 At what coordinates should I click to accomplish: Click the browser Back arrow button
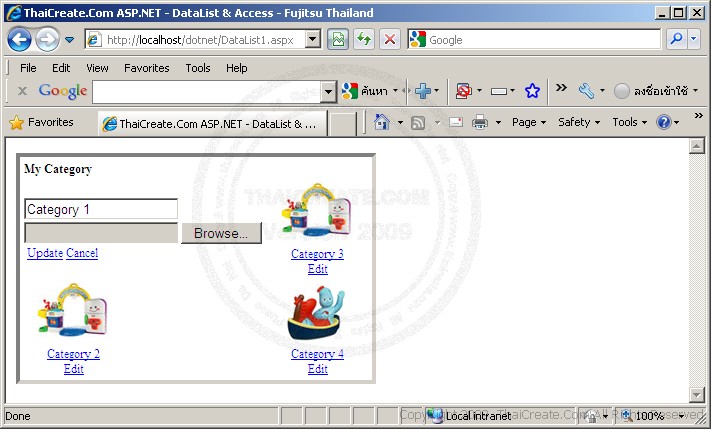[19, 40]
